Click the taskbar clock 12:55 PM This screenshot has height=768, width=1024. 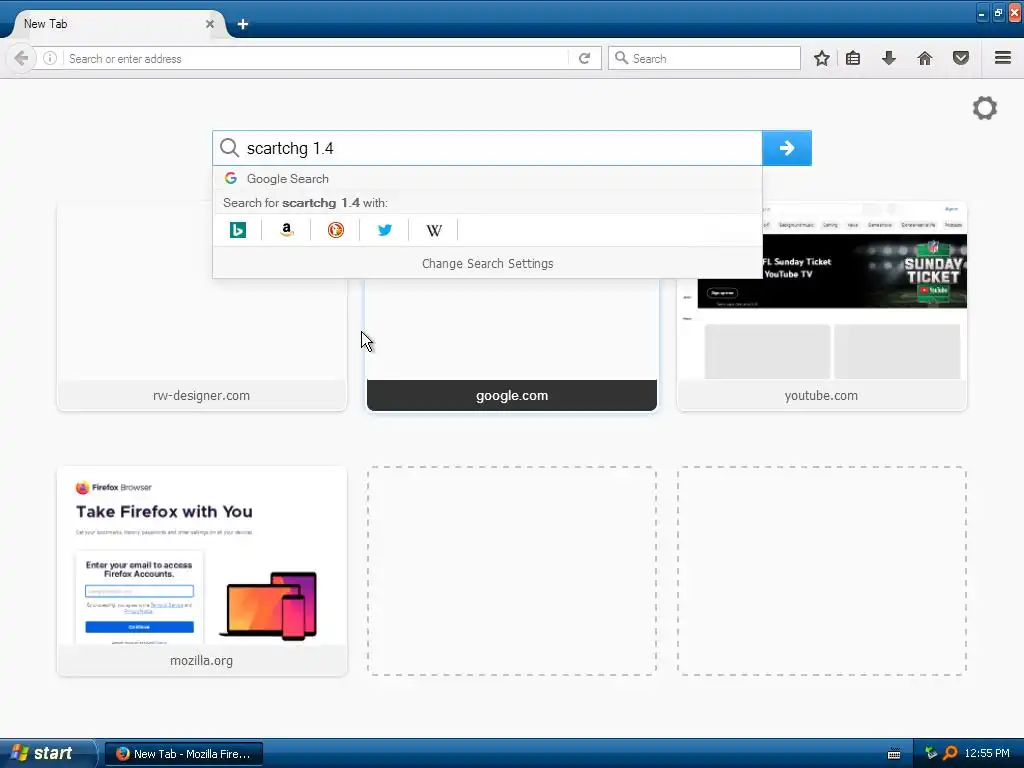tap(987, 753)
